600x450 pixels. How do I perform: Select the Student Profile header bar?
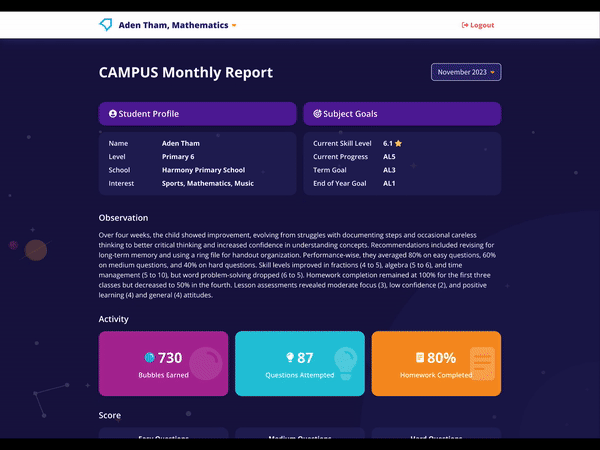click(197, 114)
